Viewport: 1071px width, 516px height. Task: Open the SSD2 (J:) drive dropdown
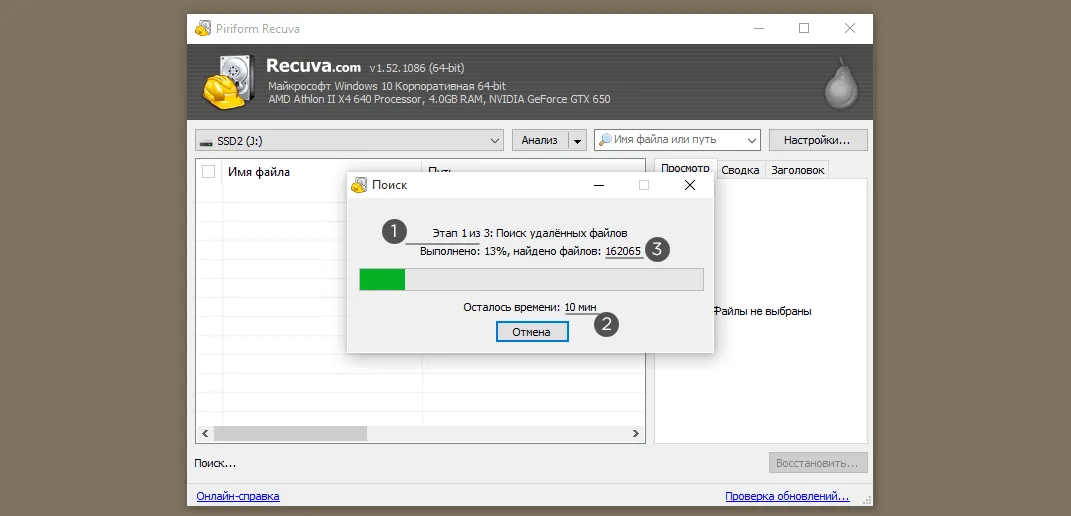coord(495,141)
